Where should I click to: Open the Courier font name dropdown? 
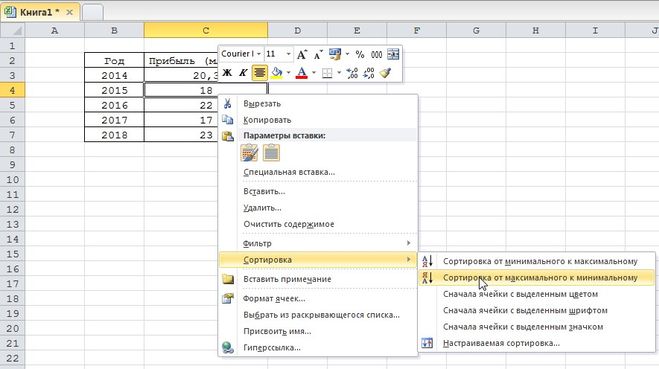click(x=259, y=54)
